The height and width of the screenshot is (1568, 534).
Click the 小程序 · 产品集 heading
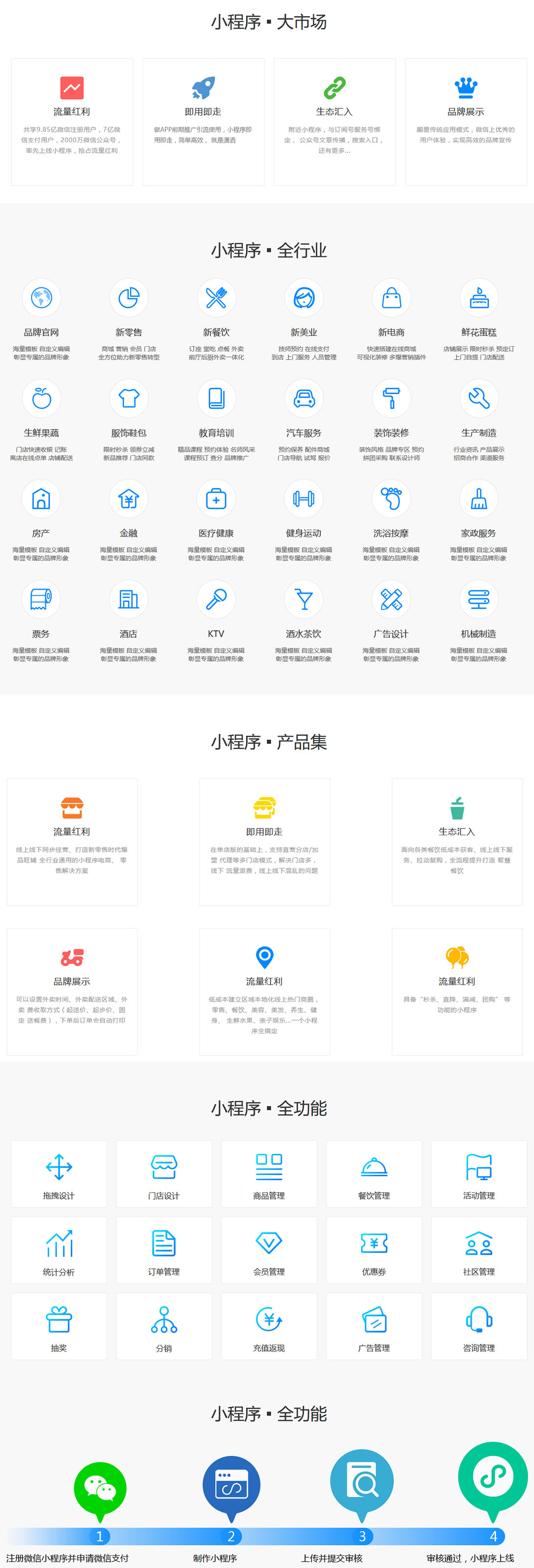tap(269, 742)
